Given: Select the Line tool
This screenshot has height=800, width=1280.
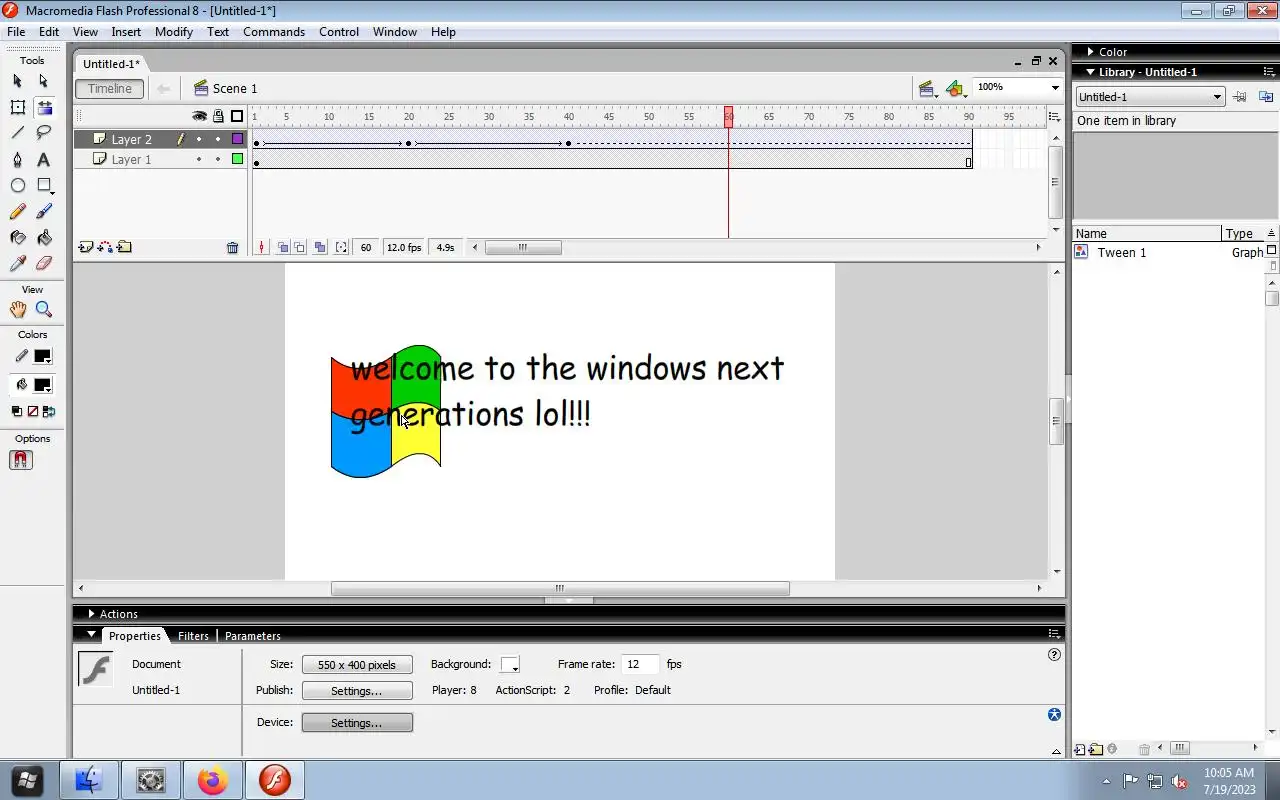Looking at the screenshot, I should pyautogui.click(x=17, y=133).
